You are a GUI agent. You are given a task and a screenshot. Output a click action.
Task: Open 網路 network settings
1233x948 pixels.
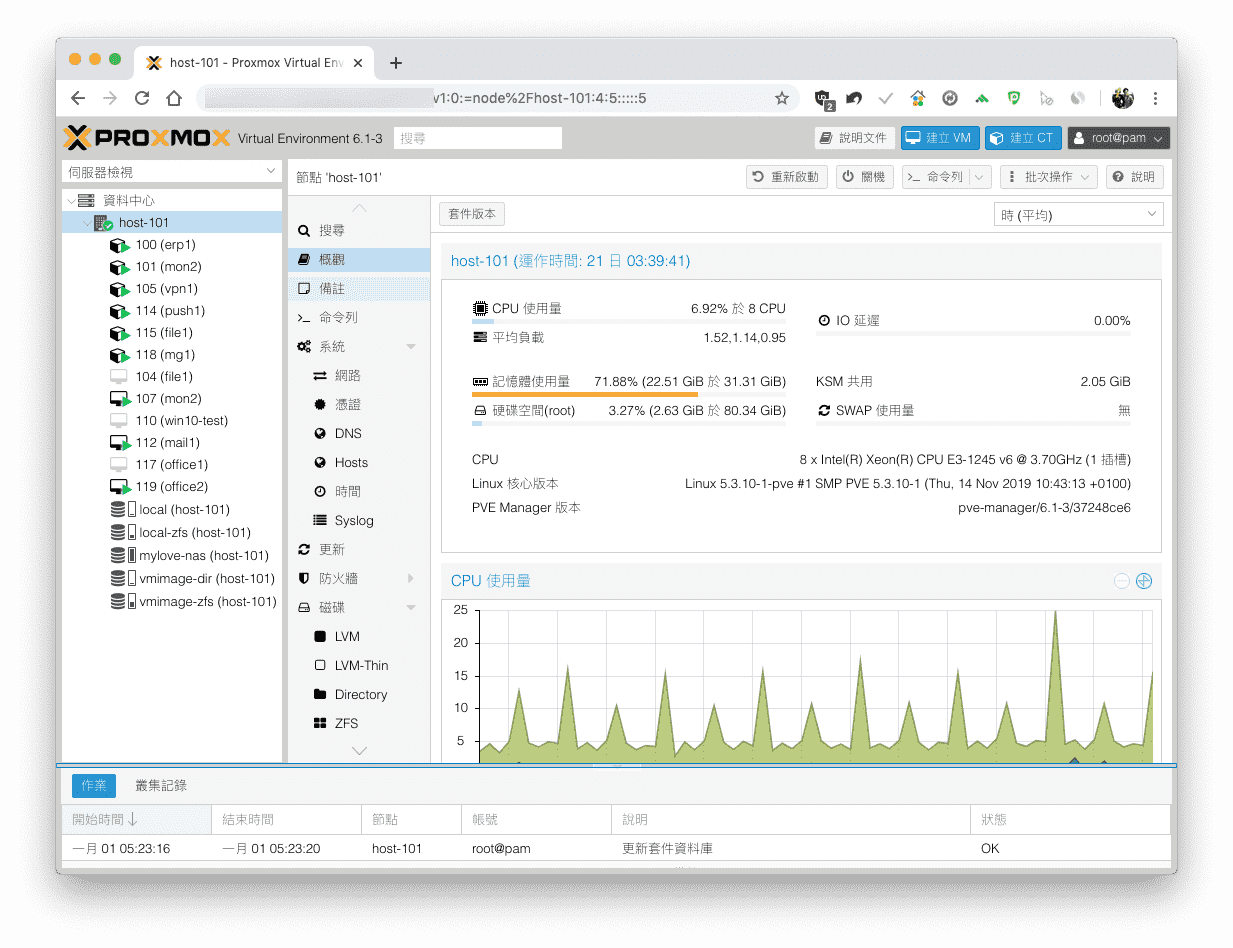[359, 375]
